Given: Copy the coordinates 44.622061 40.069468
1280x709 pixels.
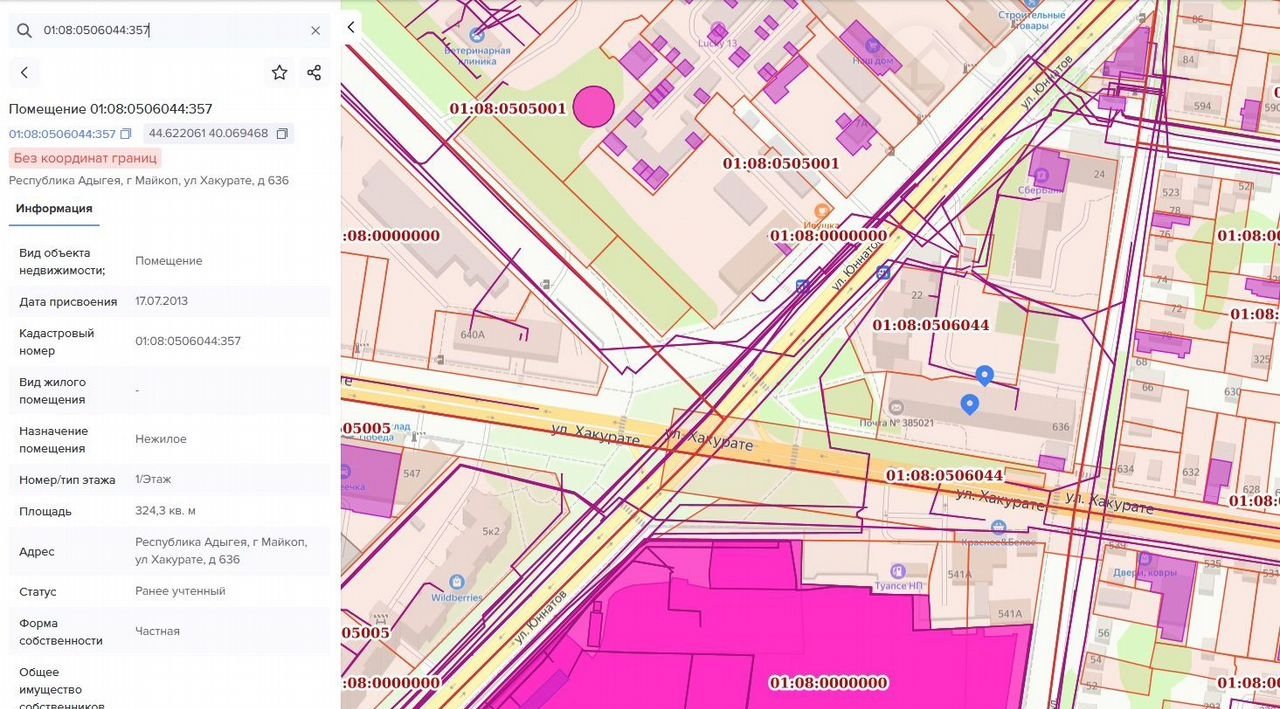Looking at the screenshot, I should coord(282,134).
